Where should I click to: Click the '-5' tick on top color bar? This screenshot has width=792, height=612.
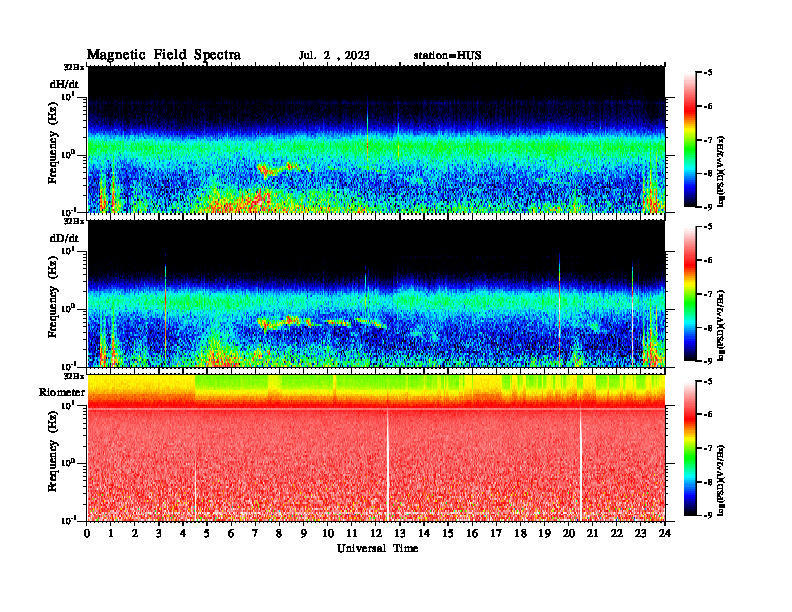(708, 73)
